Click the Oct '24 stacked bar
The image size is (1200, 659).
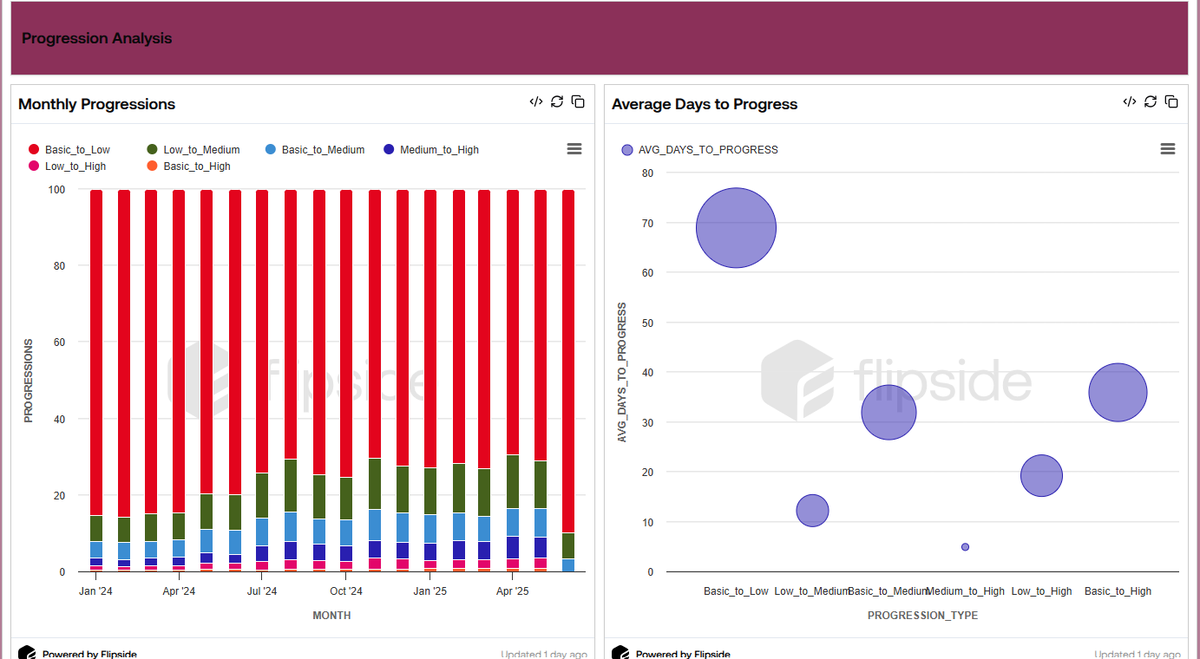tap(346, 380)
